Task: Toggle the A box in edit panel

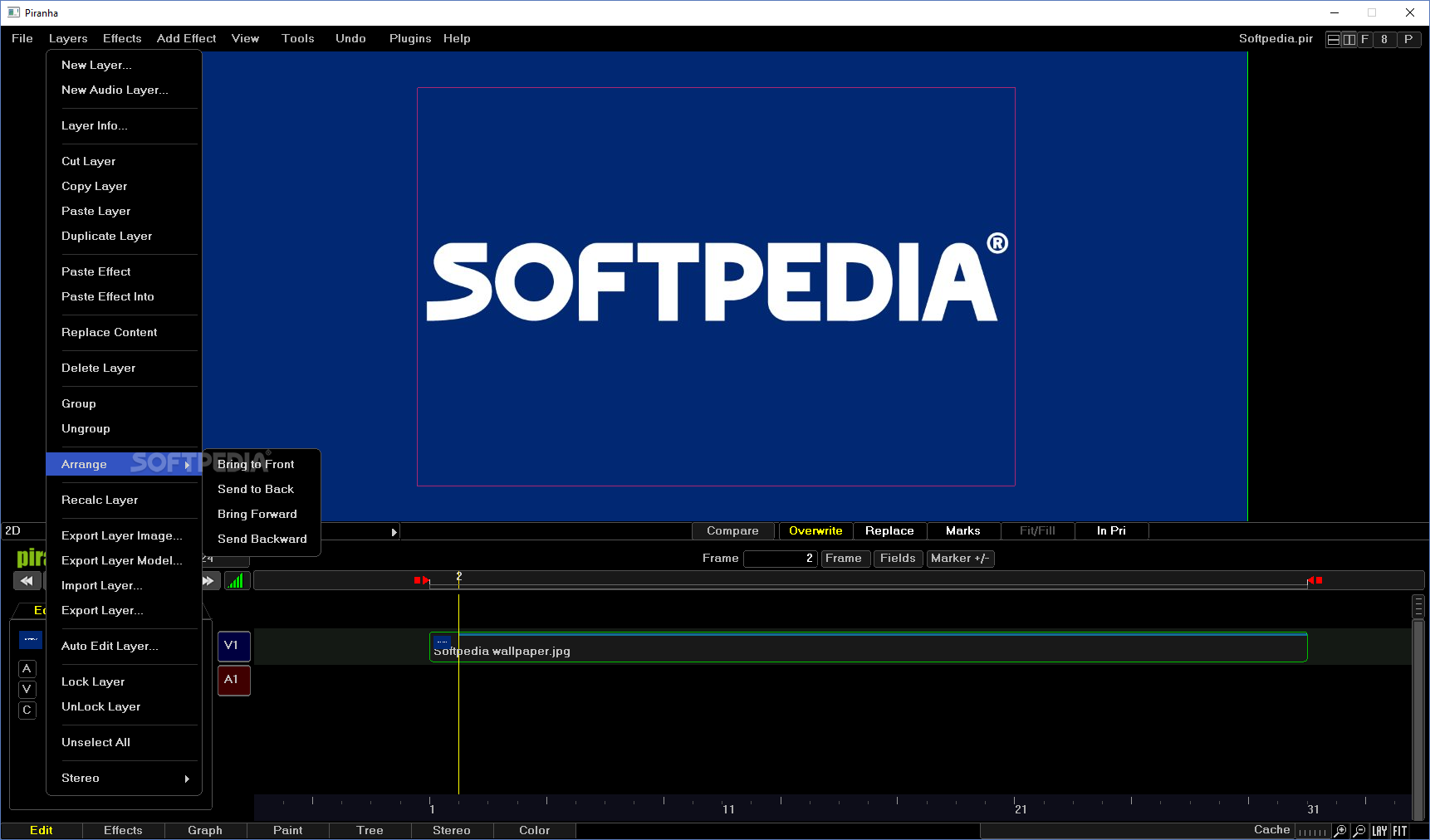Action: pos(27,669)
